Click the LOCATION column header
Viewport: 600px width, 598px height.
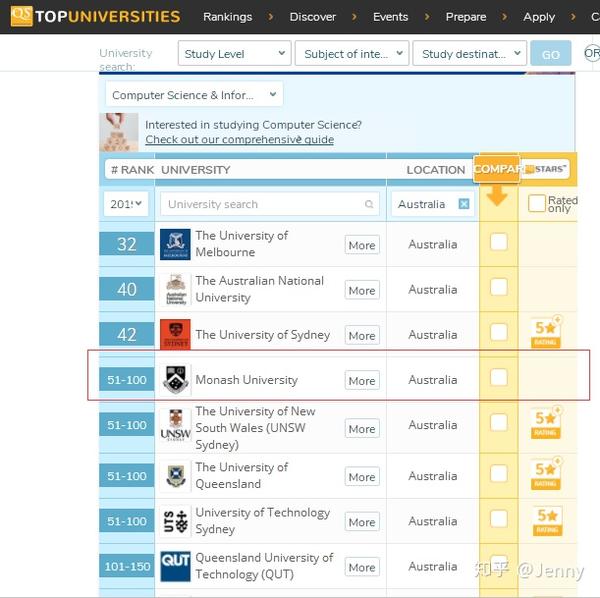click(x=436, y=169)
